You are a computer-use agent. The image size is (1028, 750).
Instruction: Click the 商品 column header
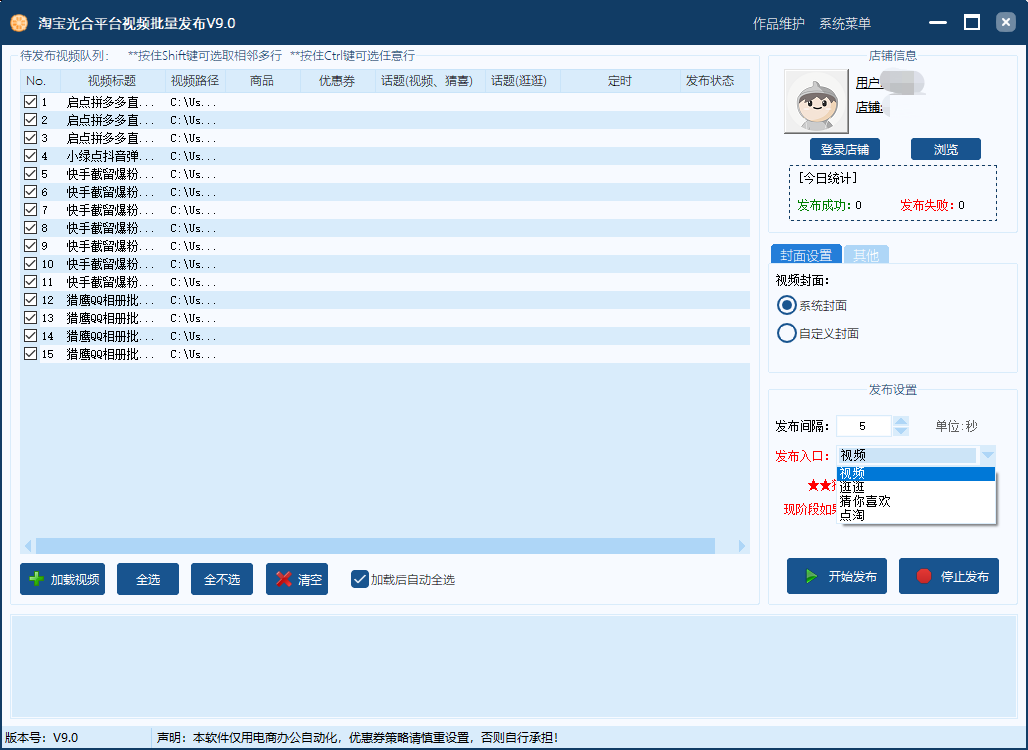262,81
